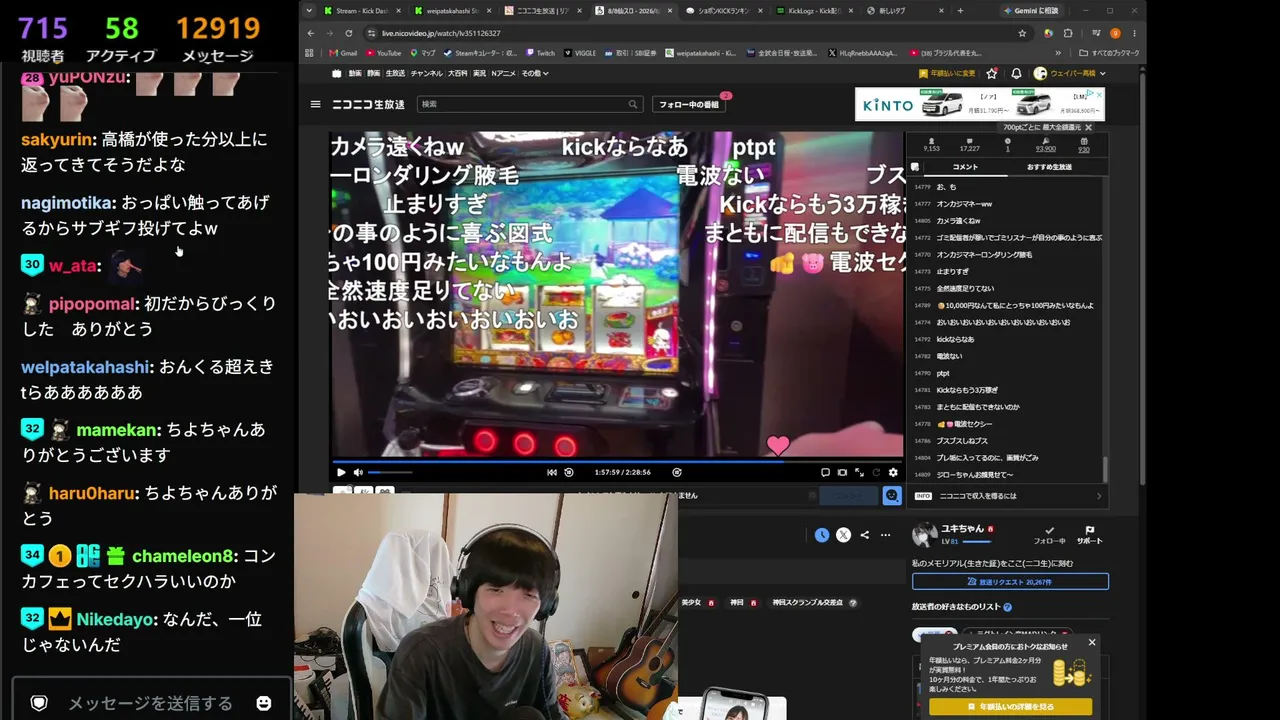
Task: Click the chat メッセージを送信する input field
Action: pos(150,703)
